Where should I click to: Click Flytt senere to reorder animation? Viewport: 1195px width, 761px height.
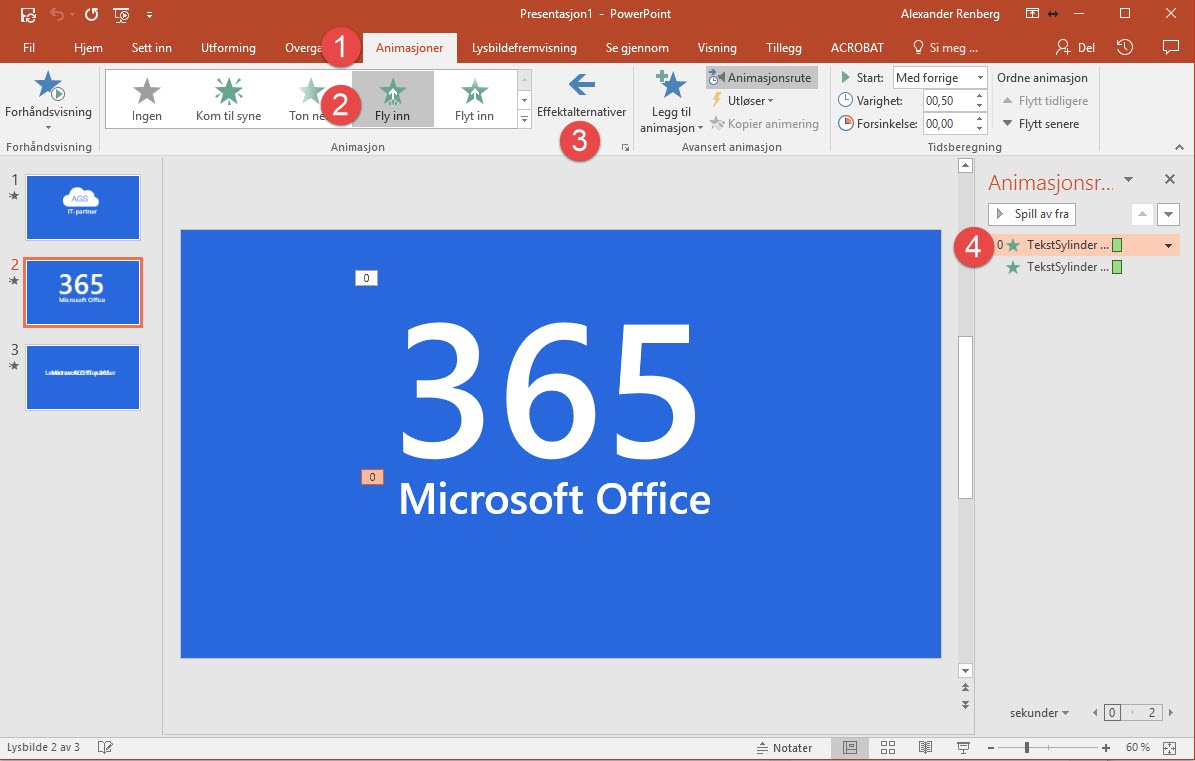[1040, 123]
